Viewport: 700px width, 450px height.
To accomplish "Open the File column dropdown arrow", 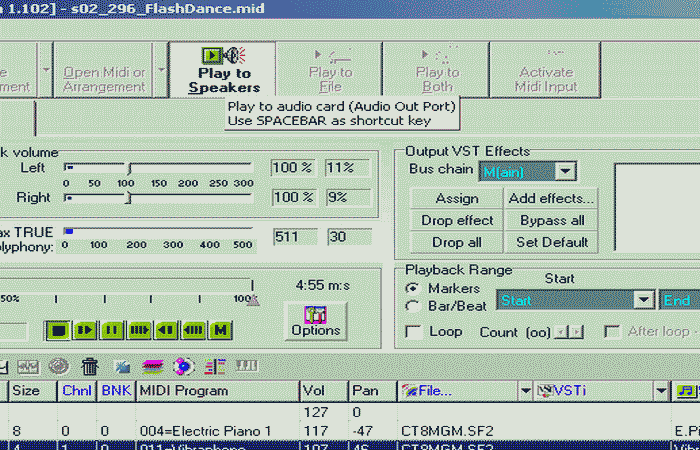I will tap(522, 390).
